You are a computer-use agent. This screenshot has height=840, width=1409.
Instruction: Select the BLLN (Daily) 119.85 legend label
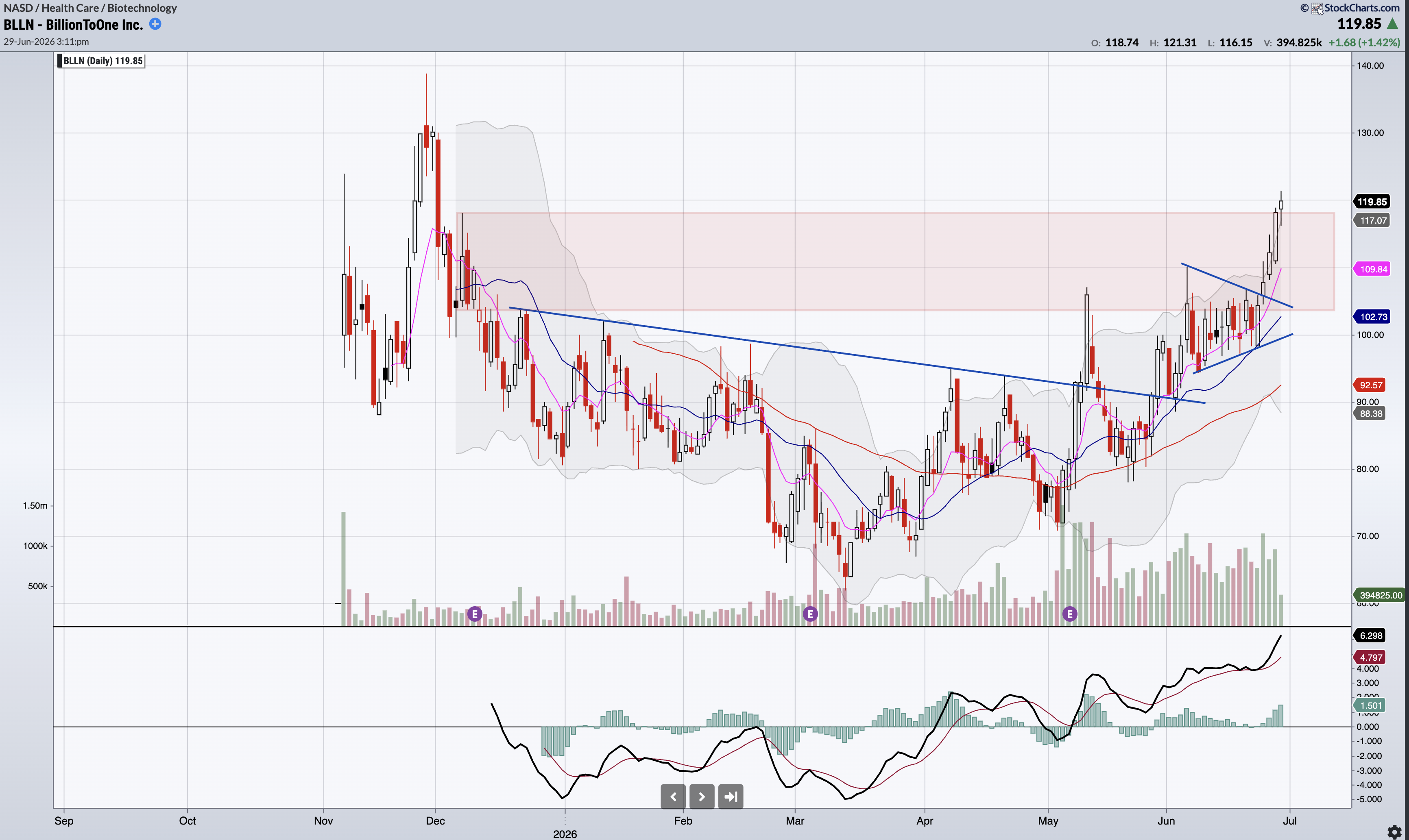point(101,61)
